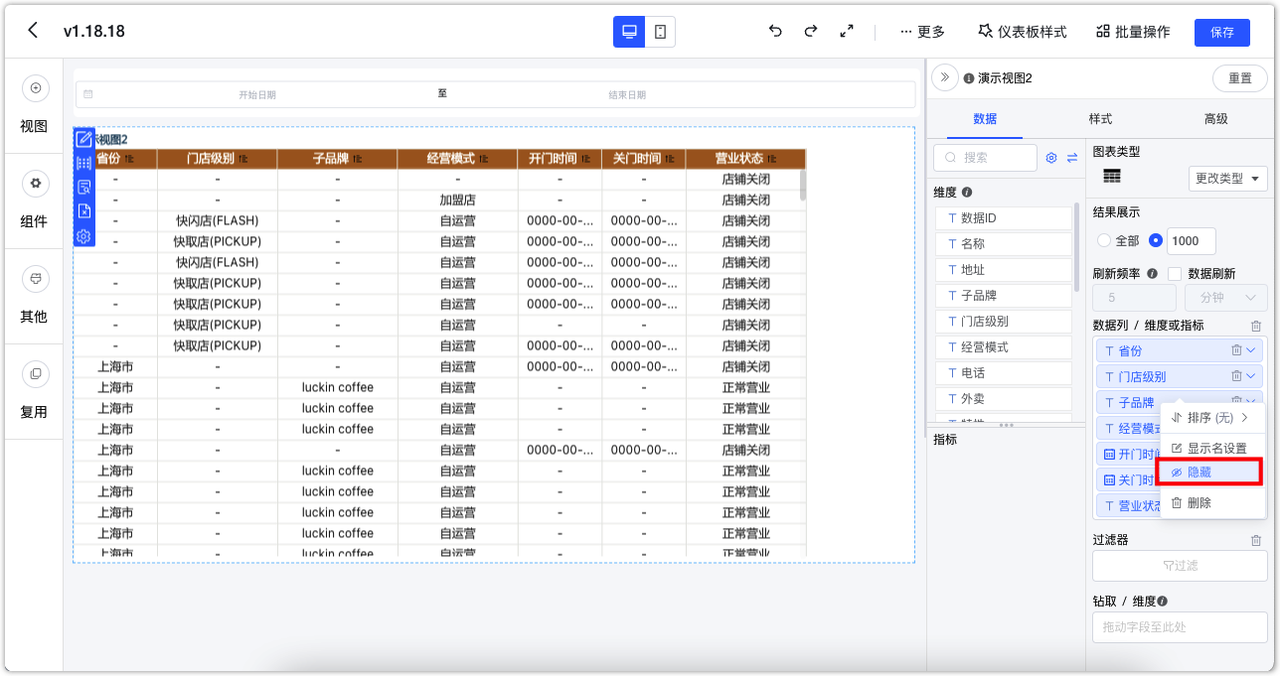1280x676 pixels.
Task: Open the 分钟 refresh unit dropdown
Action: point(1226,297)
